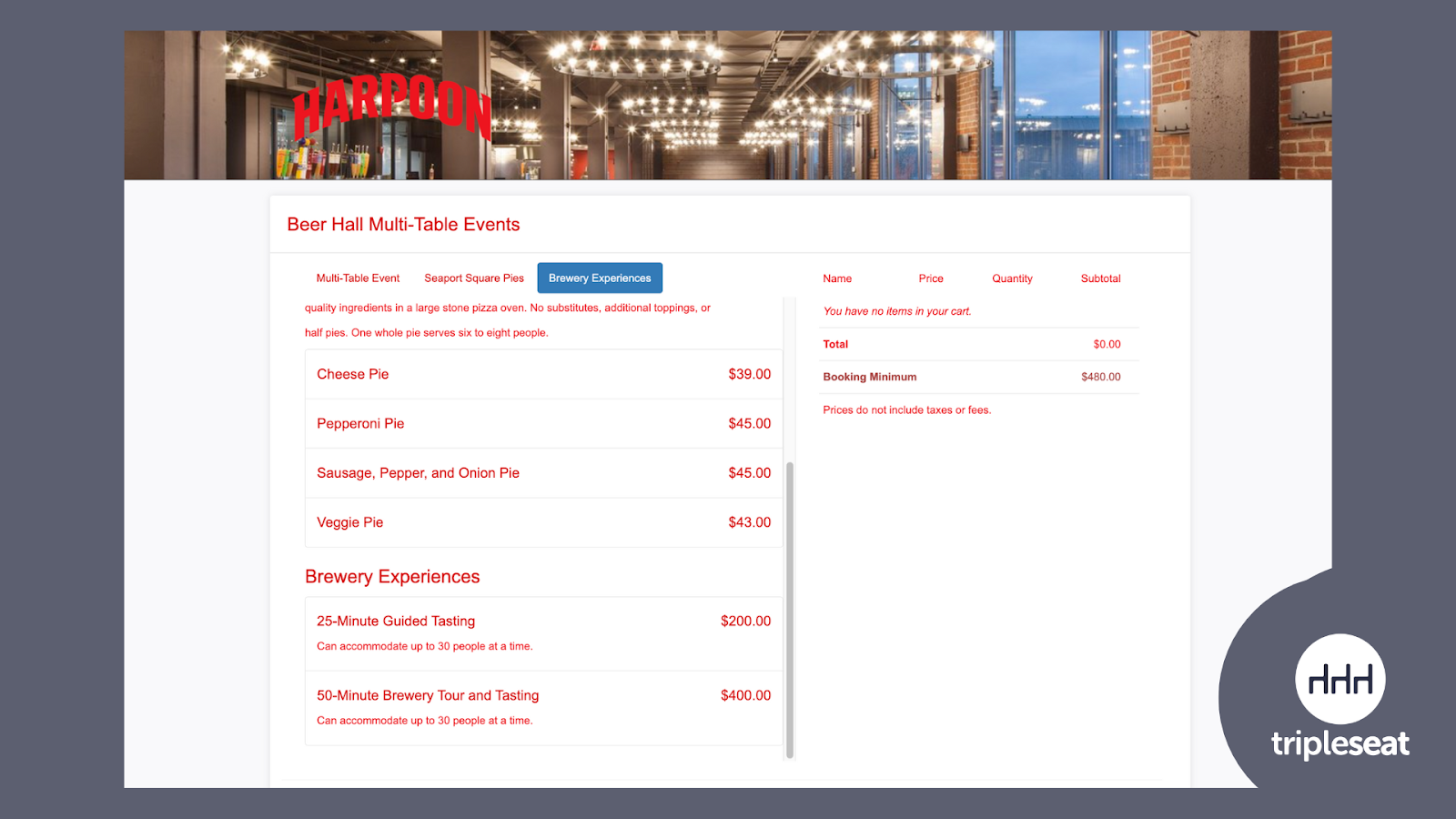Click the cart Total label
This screenshot has width=1456, height=819.
click(x=835, y=344)
